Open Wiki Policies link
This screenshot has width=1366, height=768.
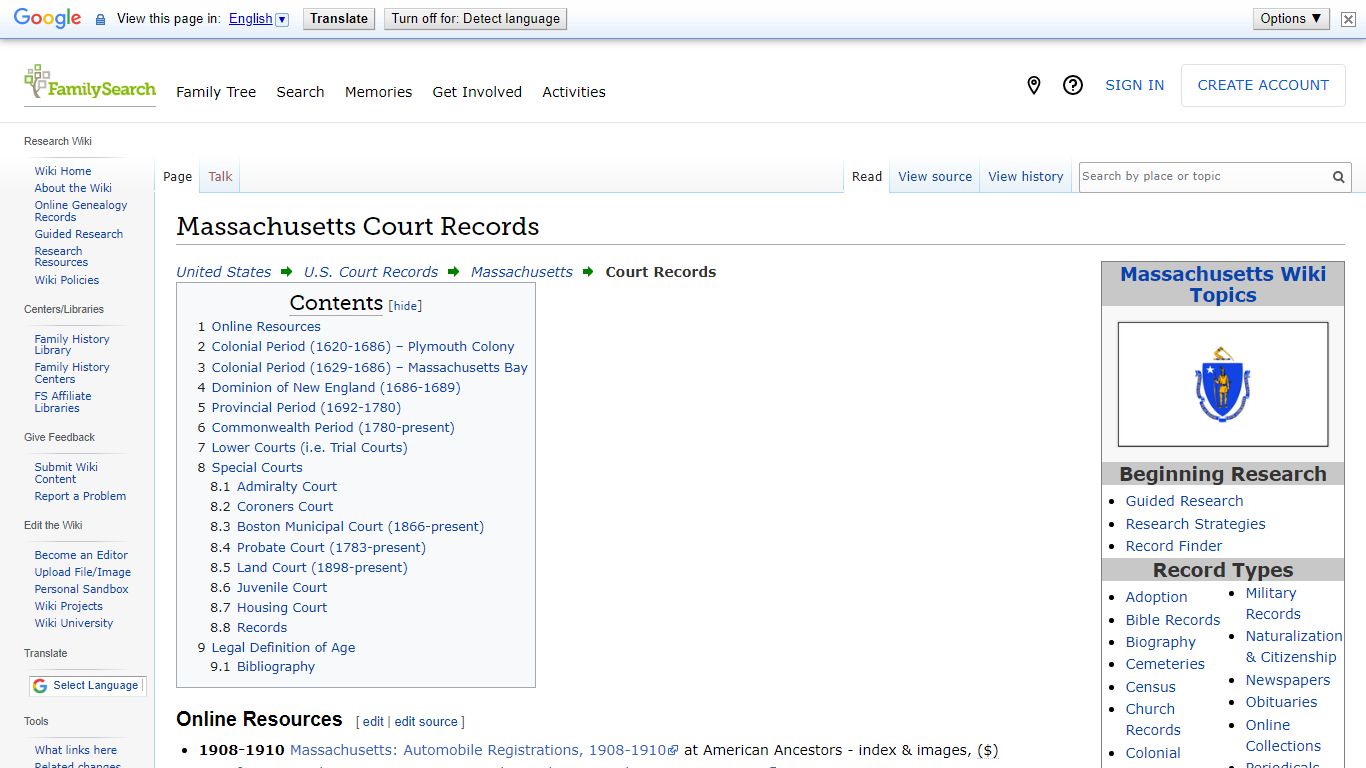tap(67, 280)
